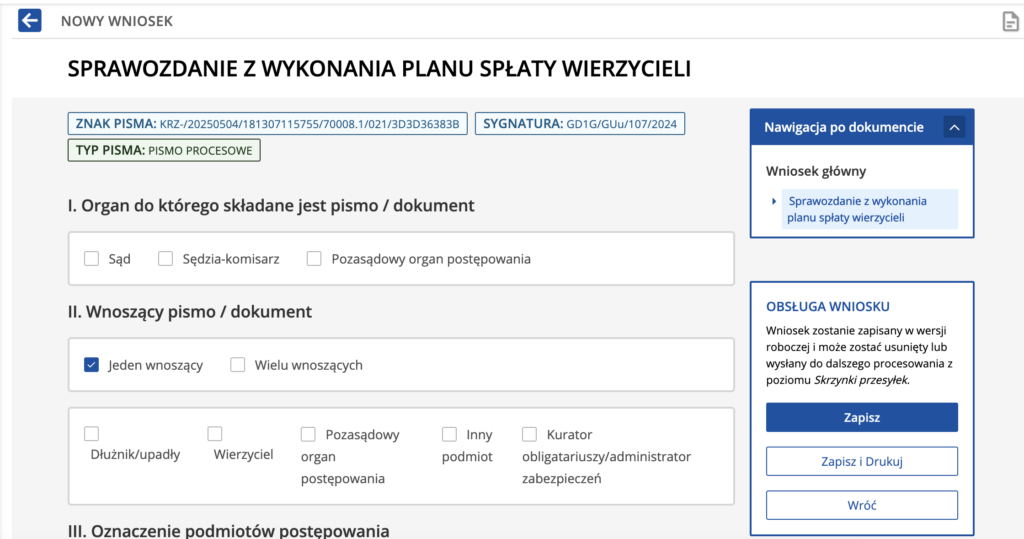This screenshot has width=1024, height=539.
Task: Select Pozasądowy organ postępowania in section I
Action: click(x=314, y=259)
